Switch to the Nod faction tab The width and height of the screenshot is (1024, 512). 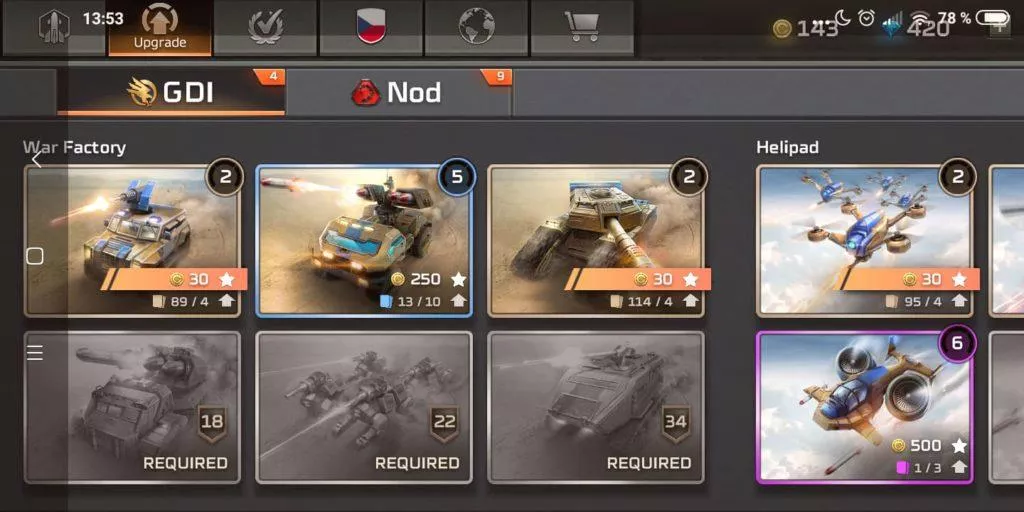[399, 92]
